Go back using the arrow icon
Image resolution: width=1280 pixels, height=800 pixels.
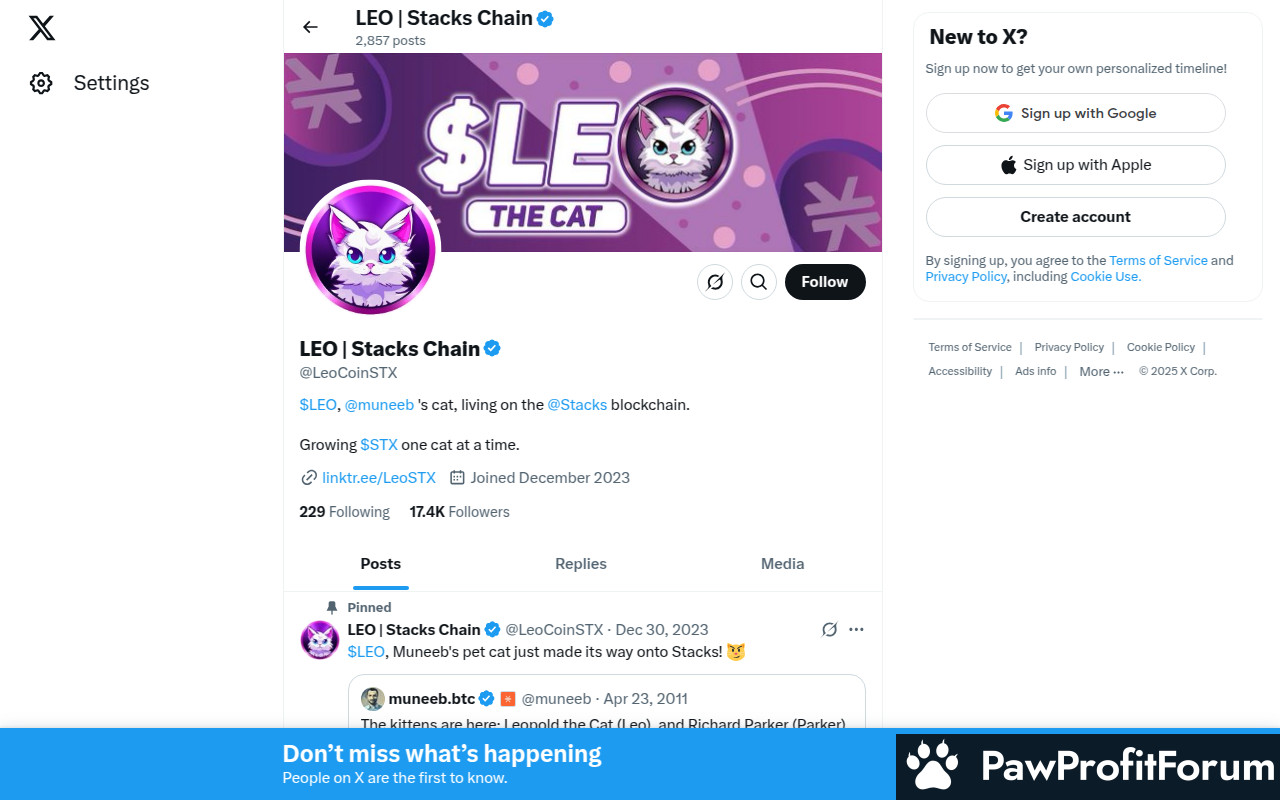click(310, 27)
